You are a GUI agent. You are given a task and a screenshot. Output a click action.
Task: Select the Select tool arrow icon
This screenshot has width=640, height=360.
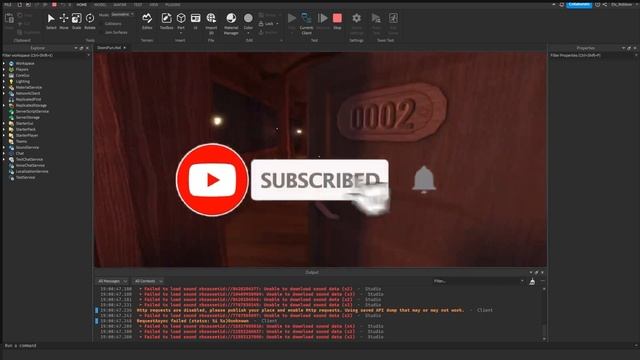click(x=51, y=19)
